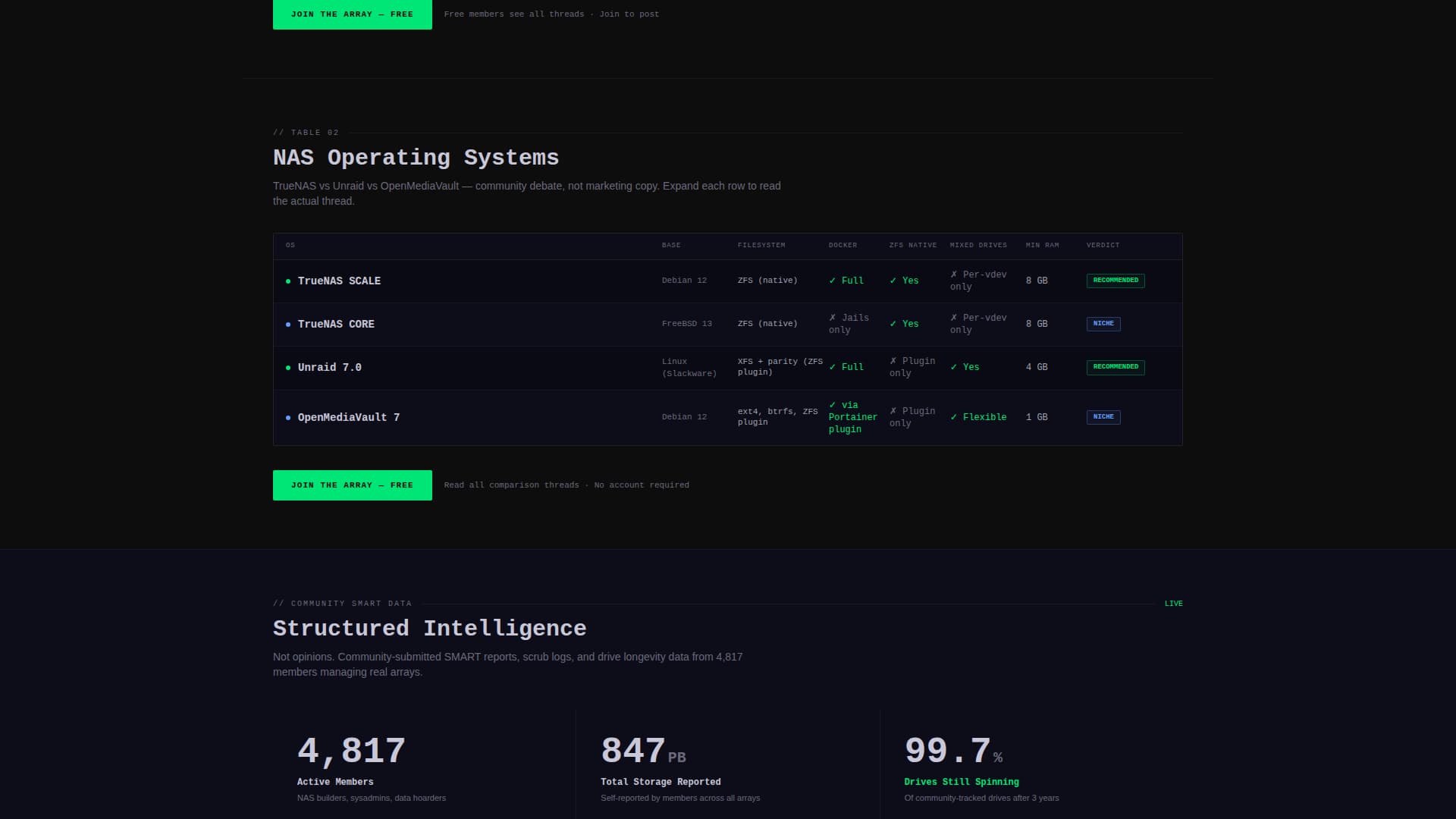Click the // COMMUNITY SMART DATA label
The image size is (1456, 819).
point(342,604)
